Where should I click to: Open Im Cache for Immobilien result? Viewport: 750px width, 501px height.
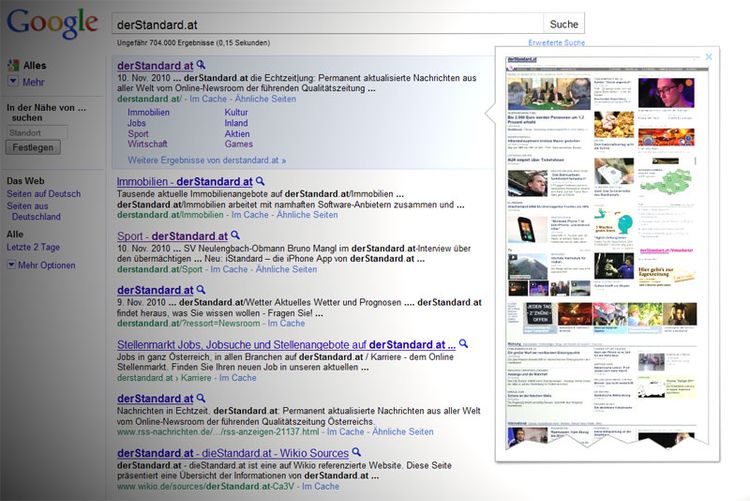coord(250,215)
